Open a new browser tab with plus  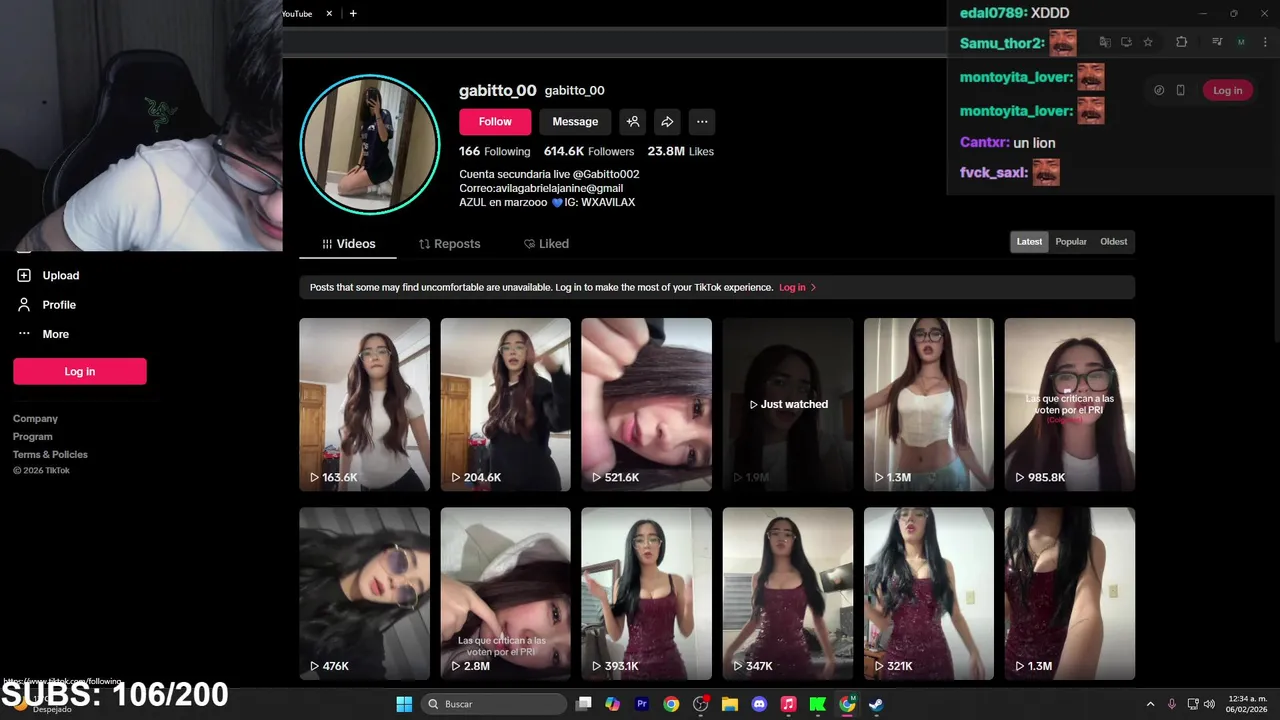(x=353, y=13)
